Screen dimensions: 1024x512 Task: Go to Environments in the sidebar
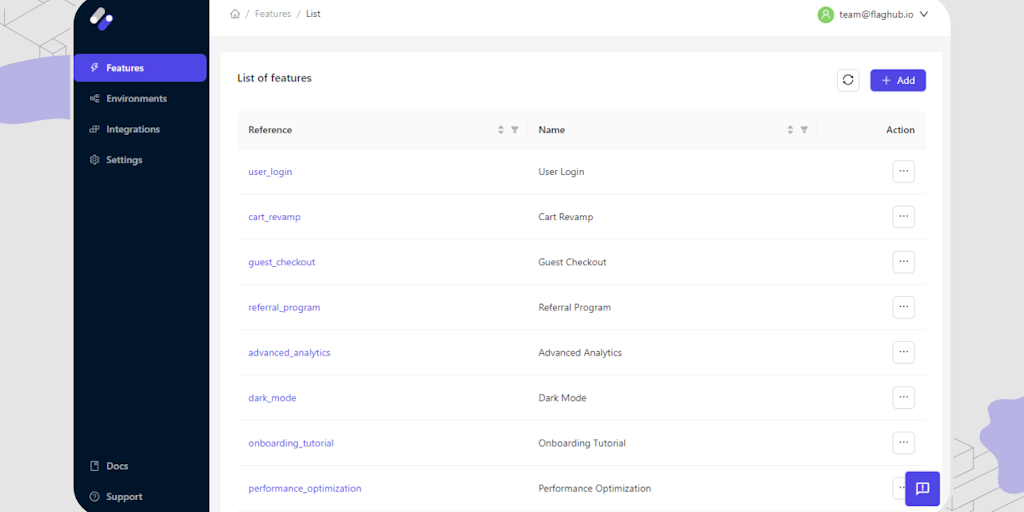click(136, 99)
